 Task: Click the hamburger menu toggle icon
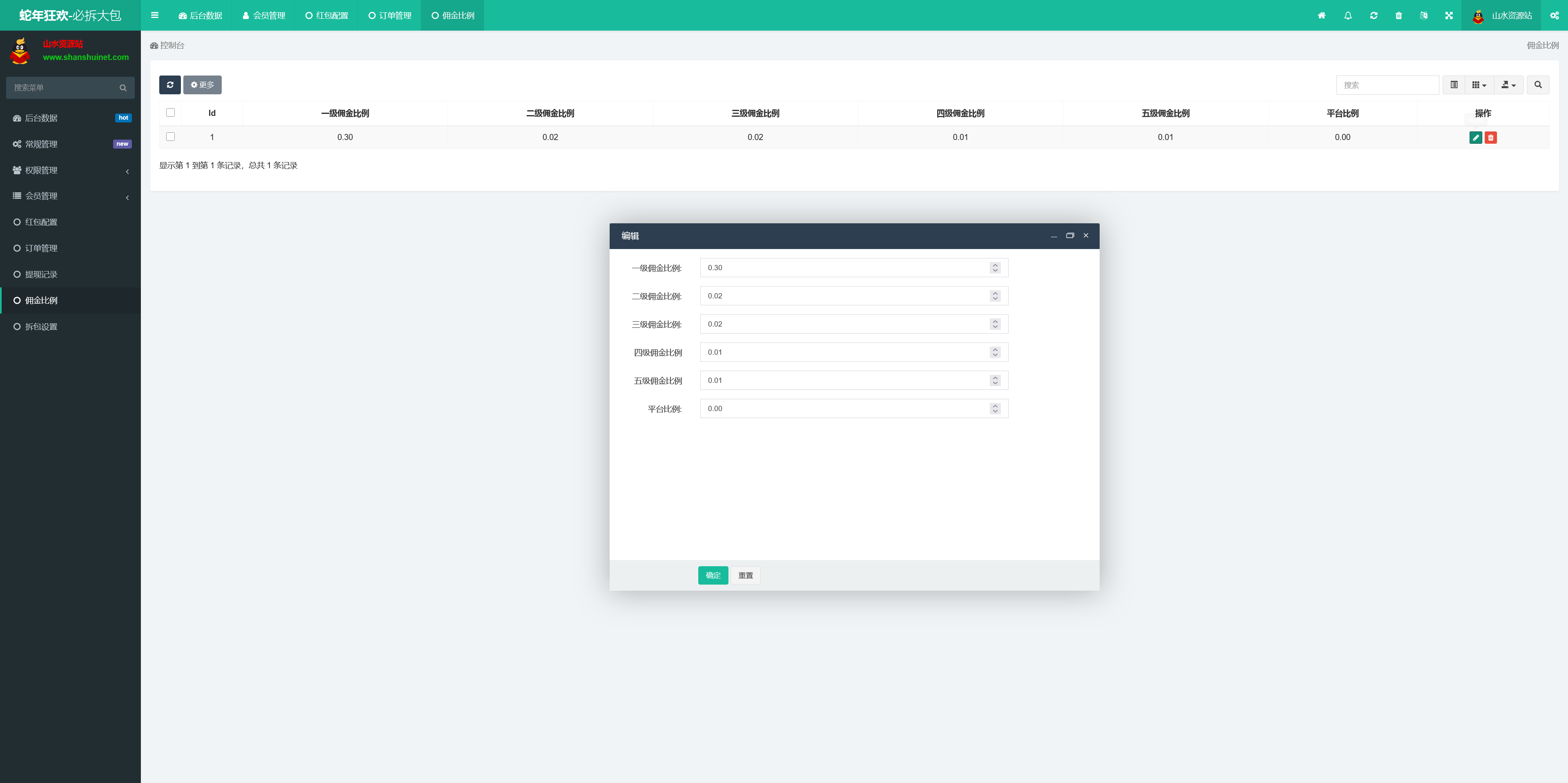click(155, 16)
